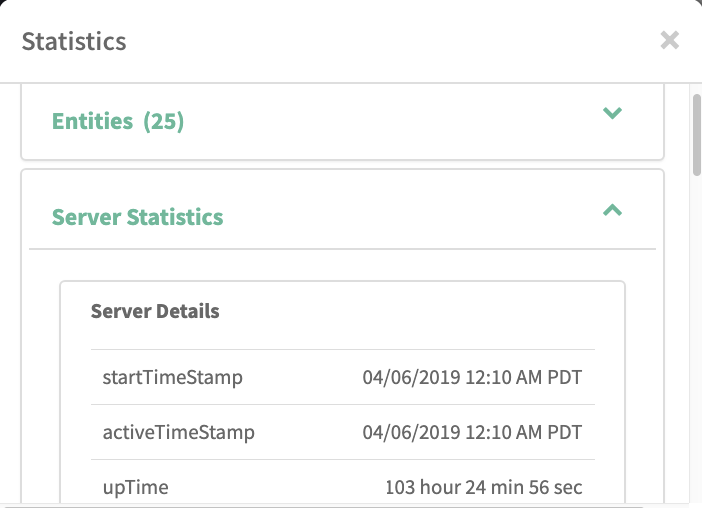Click the Statistics dialog title
Viewport: 702px width, 508px height.
(x=74, y=41)
